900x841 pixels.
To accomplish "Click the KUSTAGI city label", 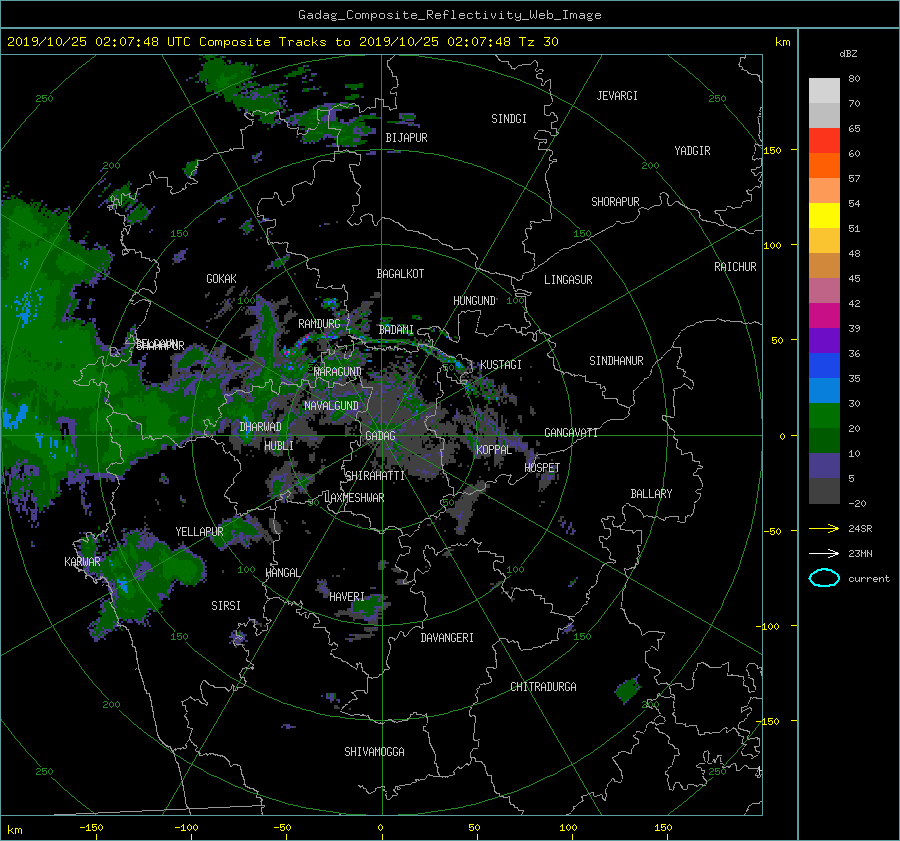I will [x=501, y=365].
